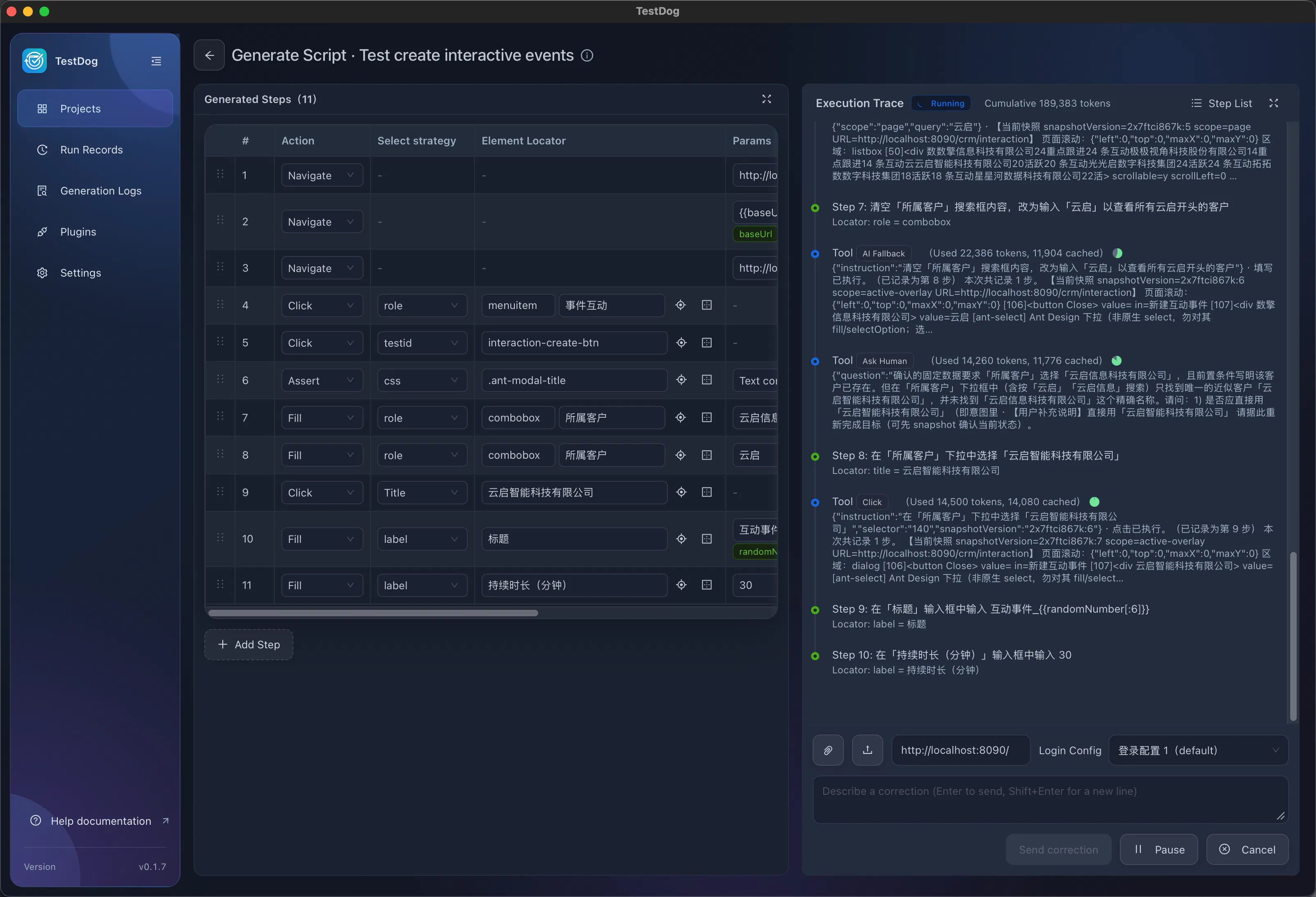Expand the Execution Trace panel to fullscreen

1273,103
